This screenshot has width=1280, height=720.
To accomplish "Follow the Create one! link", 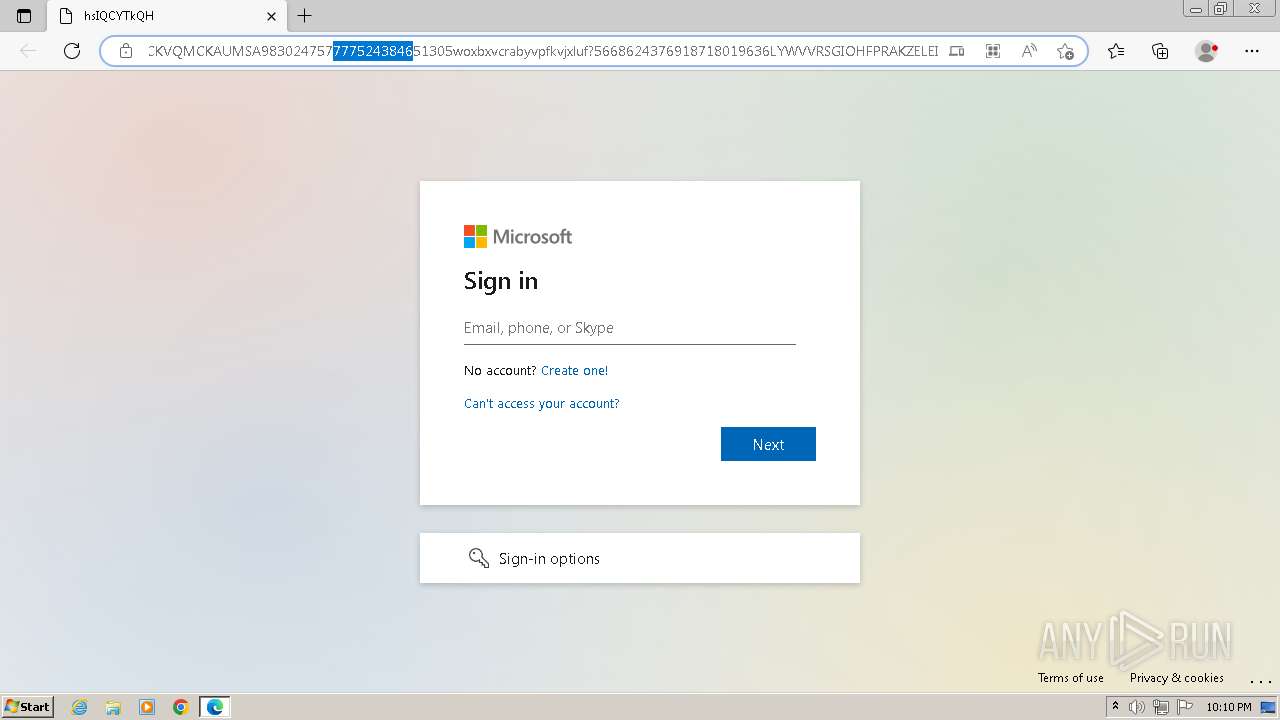I will (574, 370).
